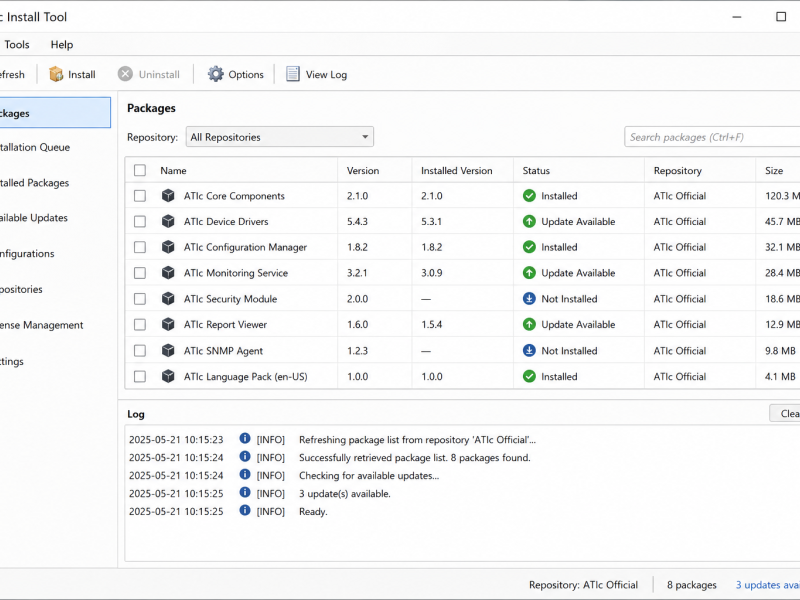800x600 pixels.
Task: Click the 9.8 MB size cell
Action: [x=780, y=351]
